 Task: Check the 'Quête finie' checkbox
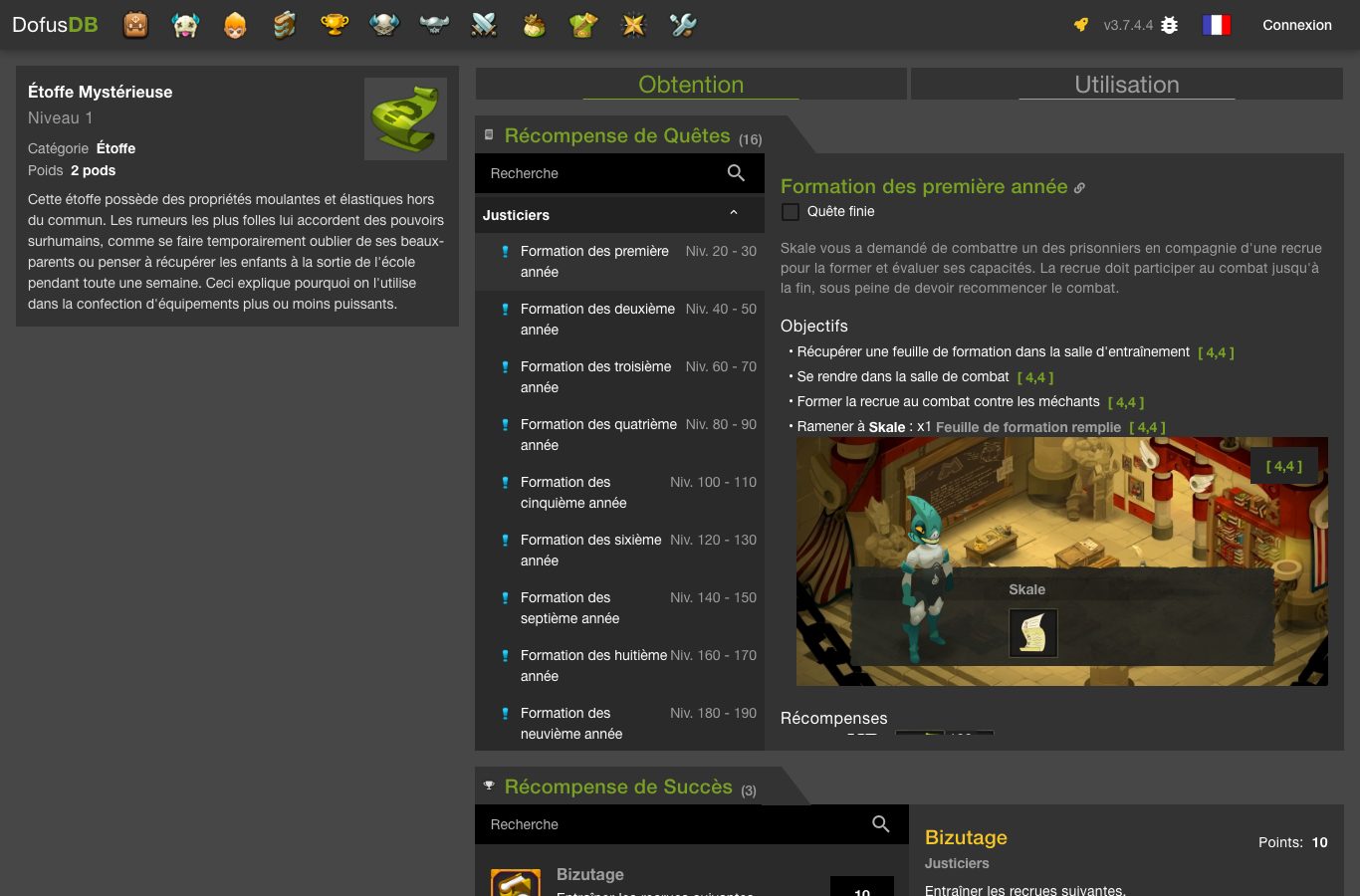[x=791, y=211]
